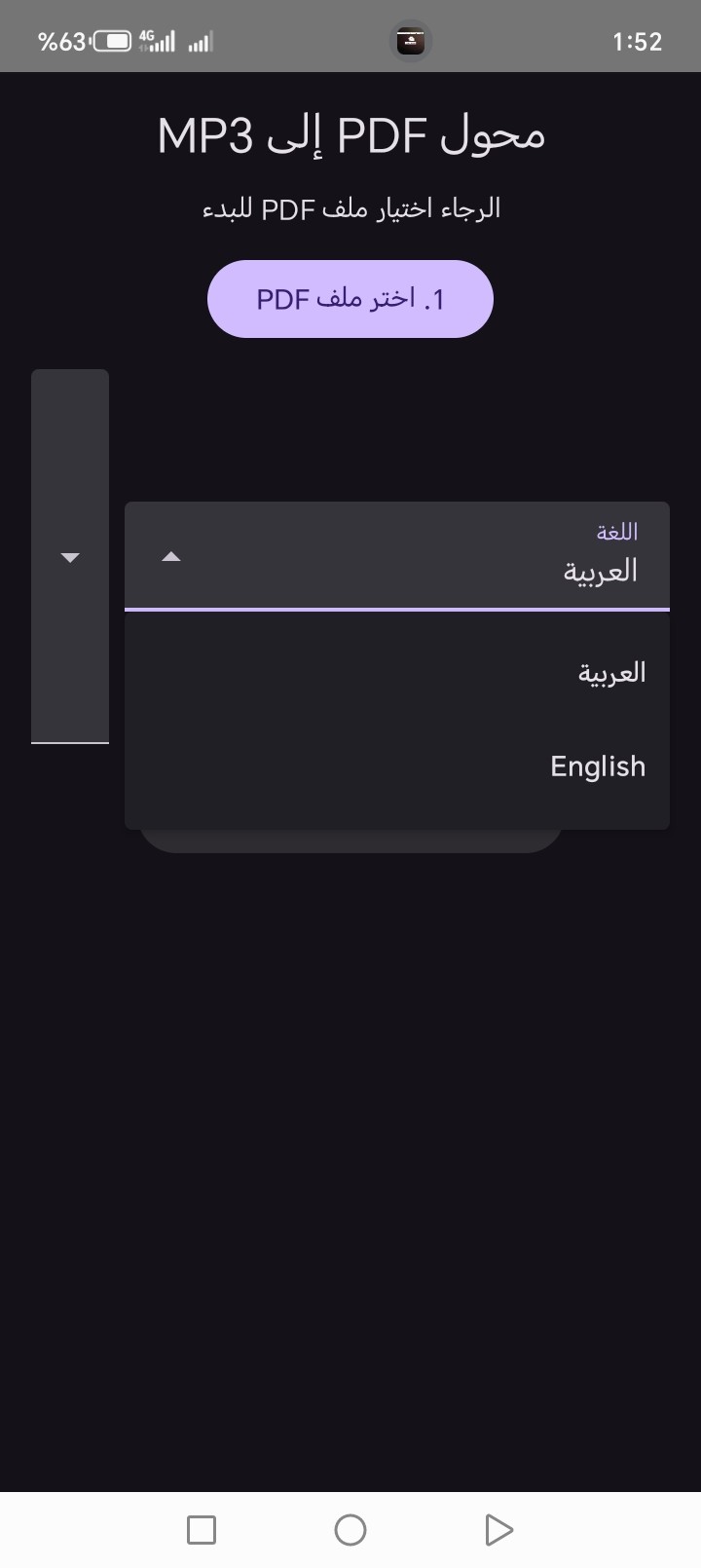701x1568 pixels.
Task: Click the selected العربية value in the language field
Action: pos(600,571)
